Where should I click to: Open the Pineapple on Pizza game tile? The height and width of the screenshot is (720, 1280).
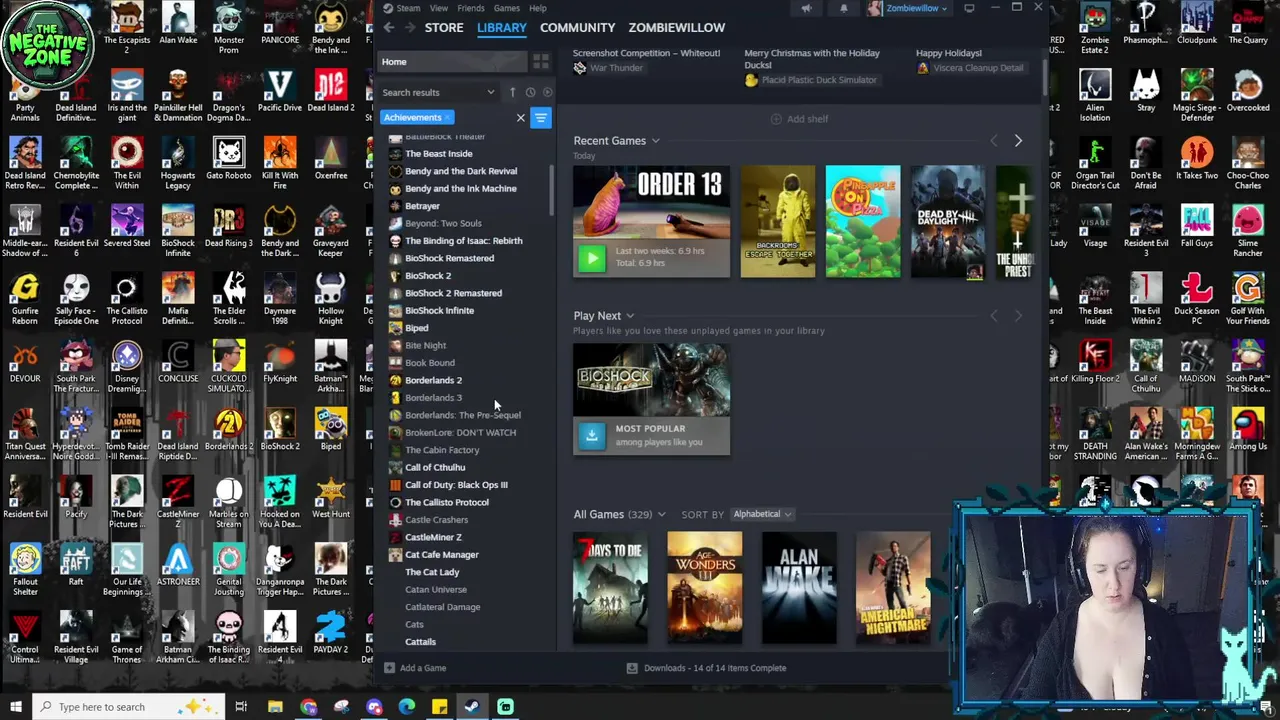pyautogui.click(x=863, y=222)
